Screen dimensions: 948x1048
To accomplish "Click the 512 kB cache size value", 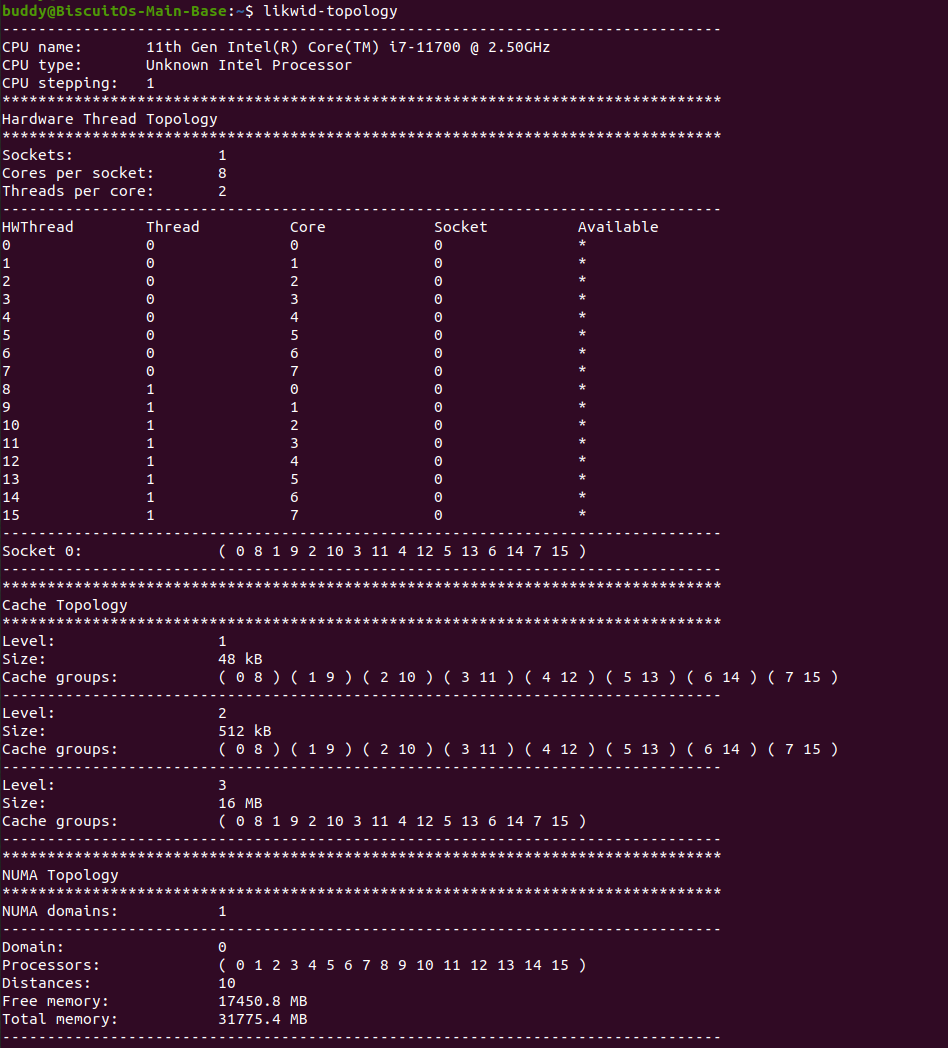I will pos(244,731).
